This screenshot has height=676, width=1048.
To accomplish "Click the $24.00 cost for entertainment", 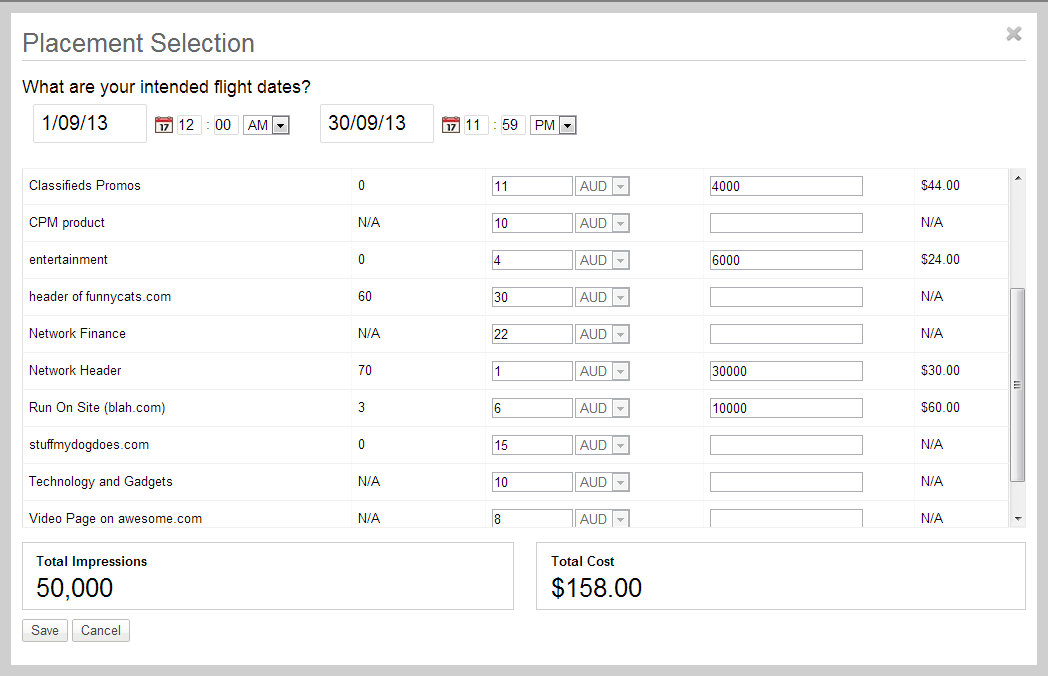I will coord(940,259).
